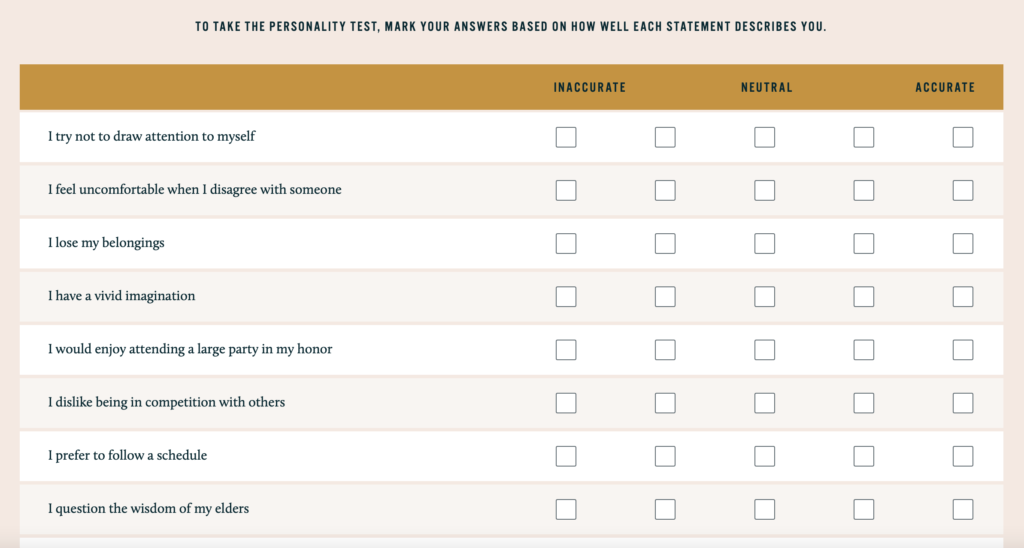Select Neutral for 'I dislike being in competition'
The height and width of the screenshot is (548, 1024).
click(765, 403)
